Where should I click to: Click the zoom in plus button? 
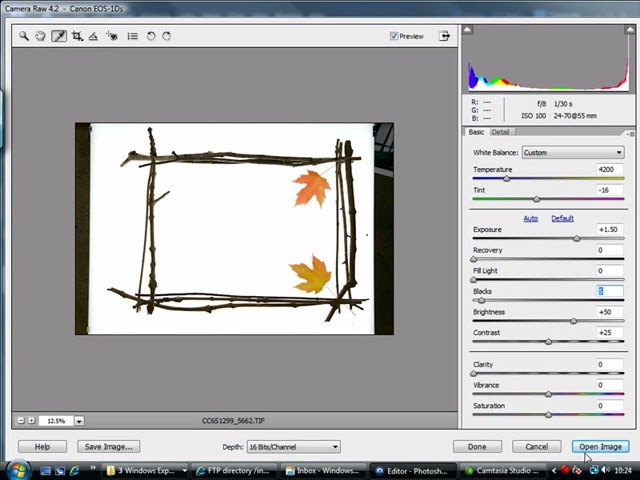click(31, 420)
